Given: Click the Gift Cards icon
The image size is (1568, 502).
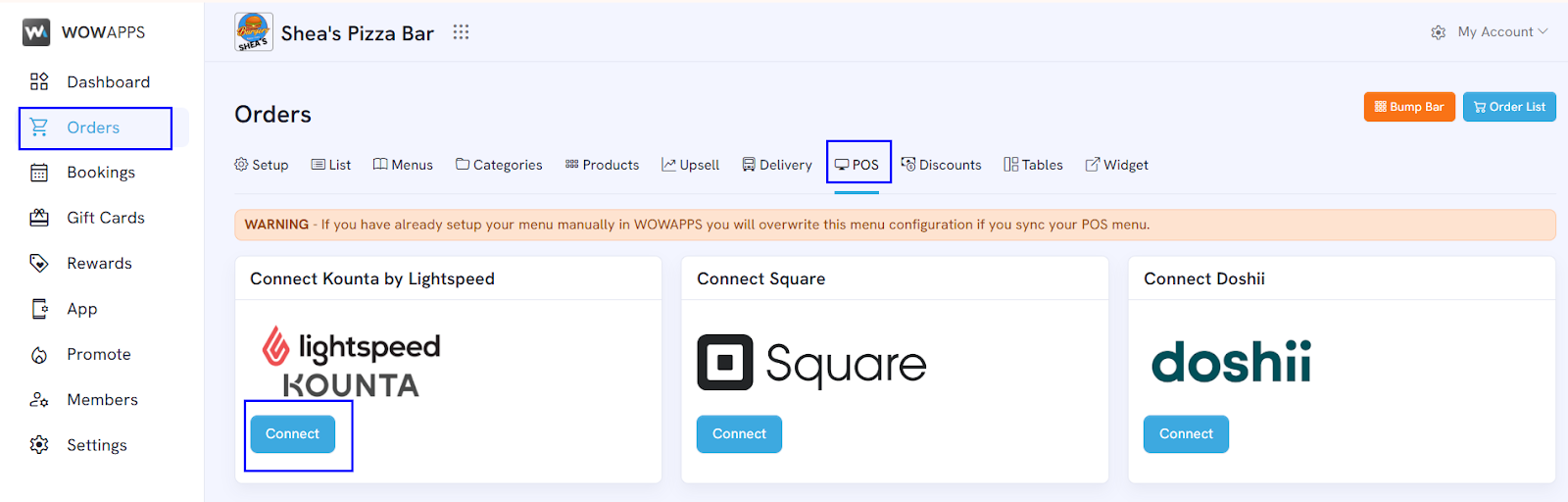Looking at the screenshot, I should 39,218.
